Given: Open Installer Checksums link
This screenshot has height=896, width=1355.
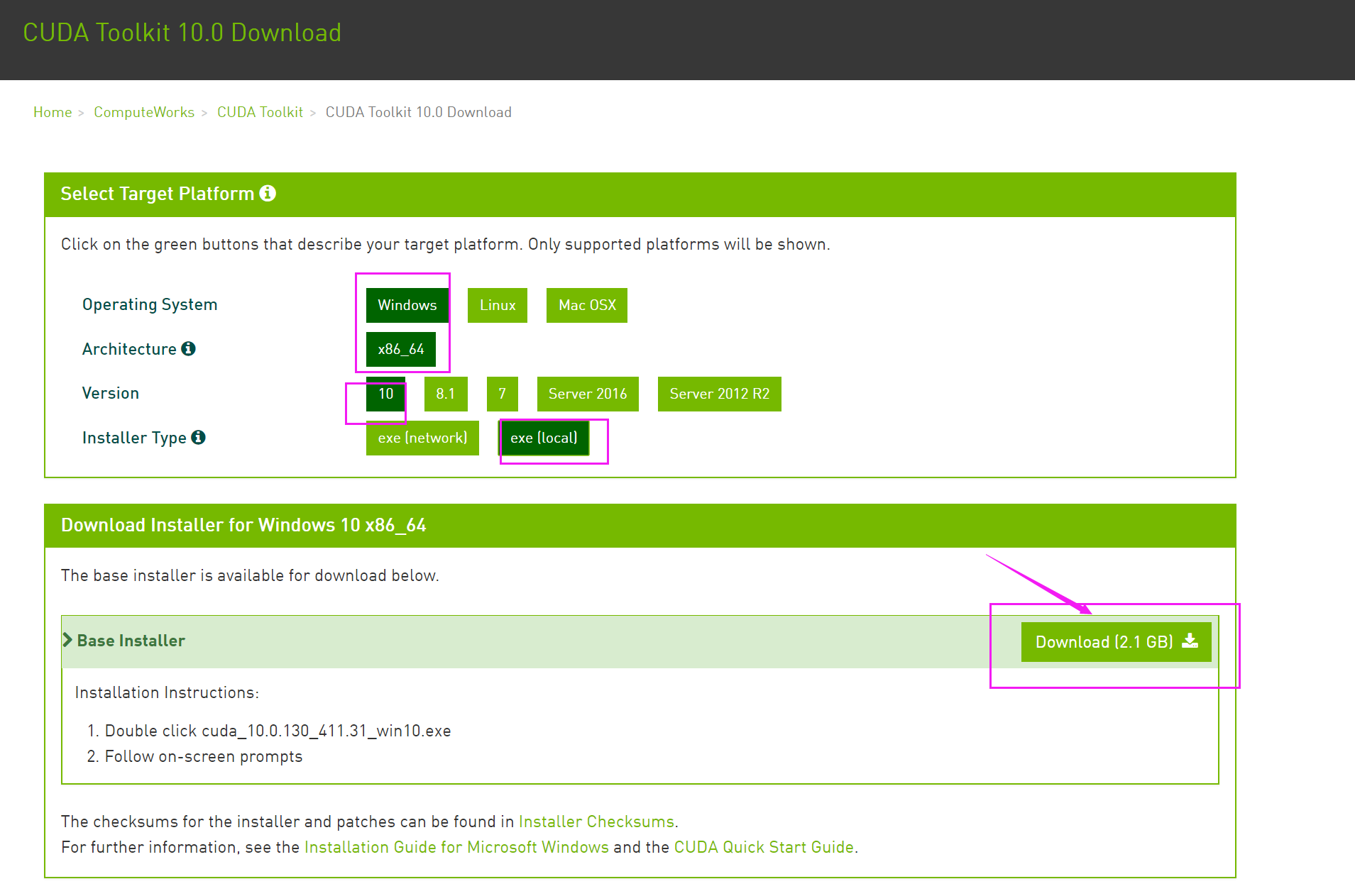Looking at the screenshot, I should point(596,822).
